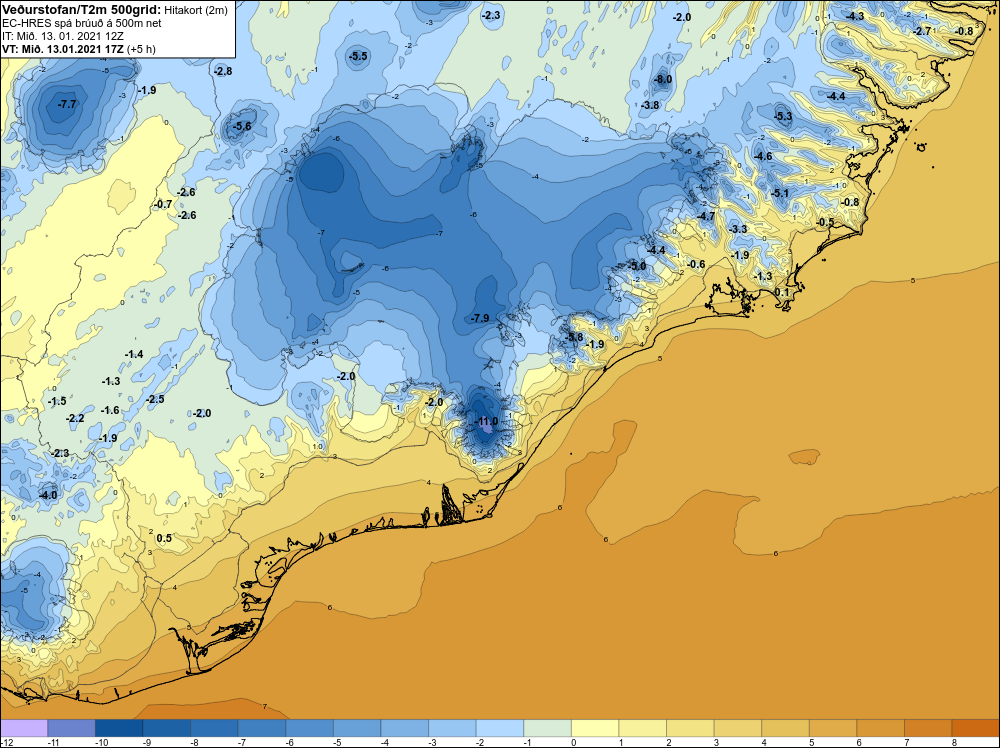Click the legend tick label '0'
Image resolution: width=1000 pixels, height=748 pixels.
[x=573, y=742]
